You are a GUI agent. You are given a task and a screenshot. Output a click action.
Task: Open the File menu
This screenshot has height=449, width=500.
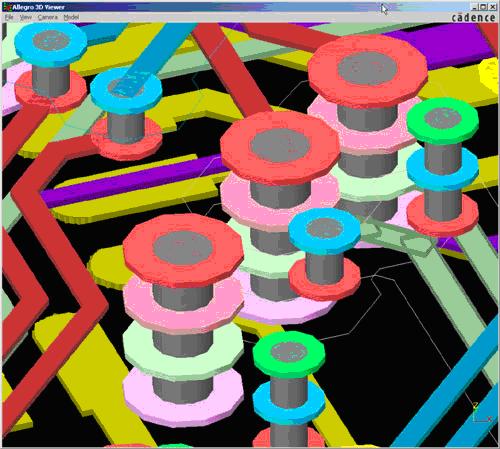click(x=9, y=17)
